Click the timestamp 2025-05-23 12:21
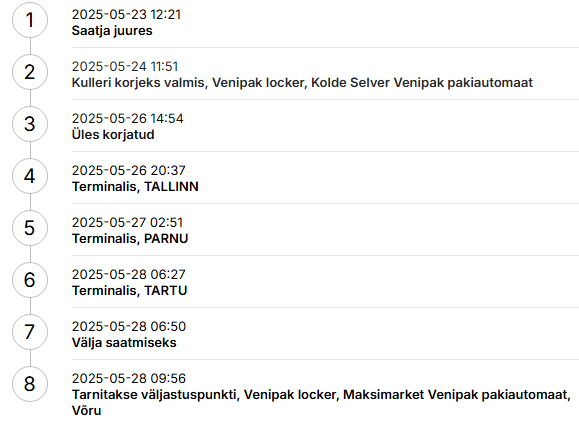 coord(126,15)
